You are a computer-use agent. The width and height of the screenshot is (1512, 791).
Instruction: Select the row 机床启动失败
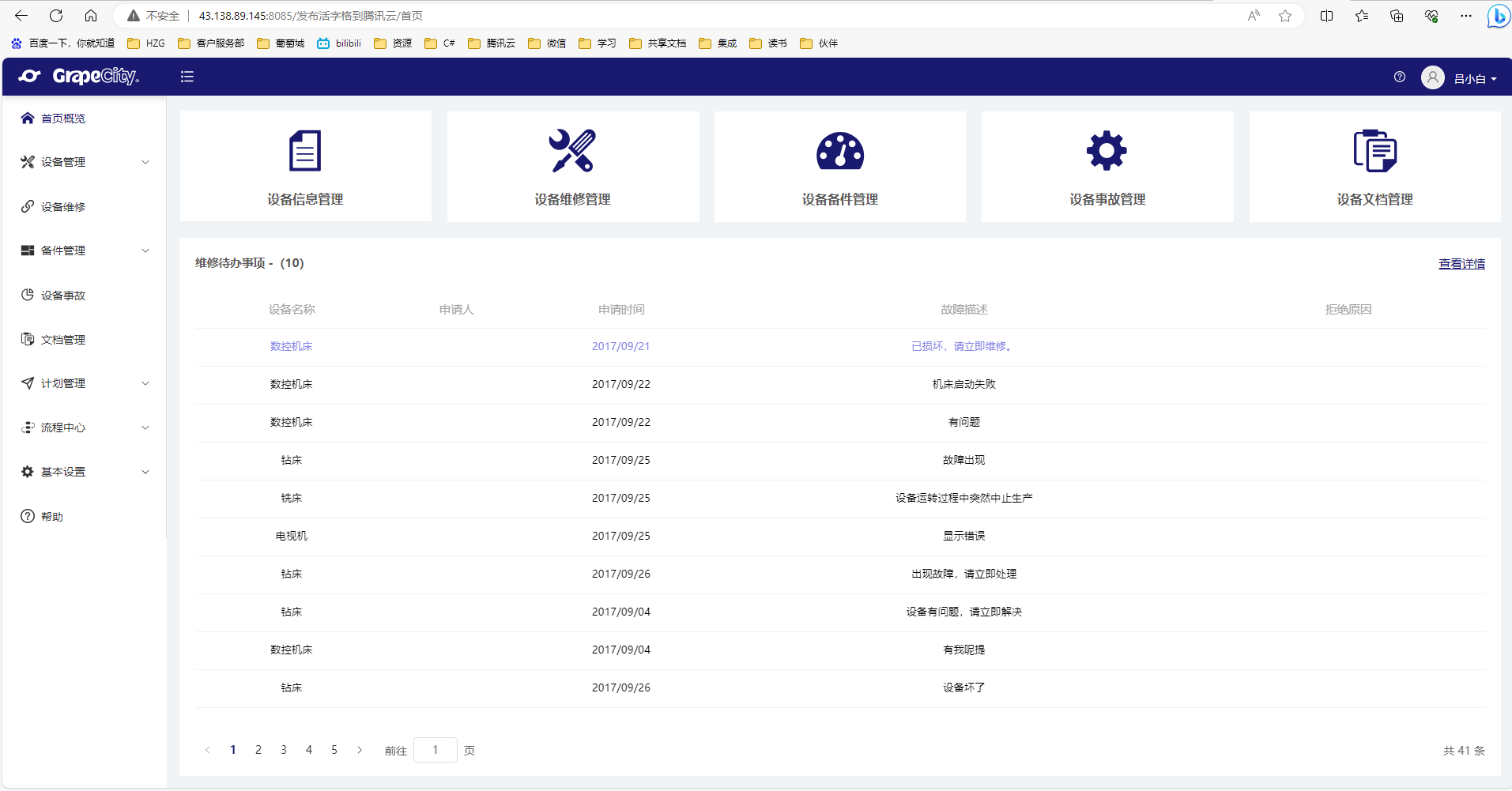(840, 385)
